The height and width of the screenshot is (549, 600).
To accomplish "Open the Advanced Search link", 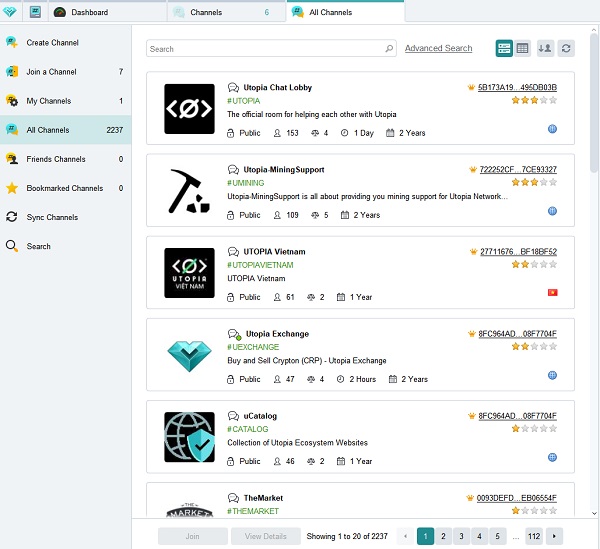I will tap(439, 48).
